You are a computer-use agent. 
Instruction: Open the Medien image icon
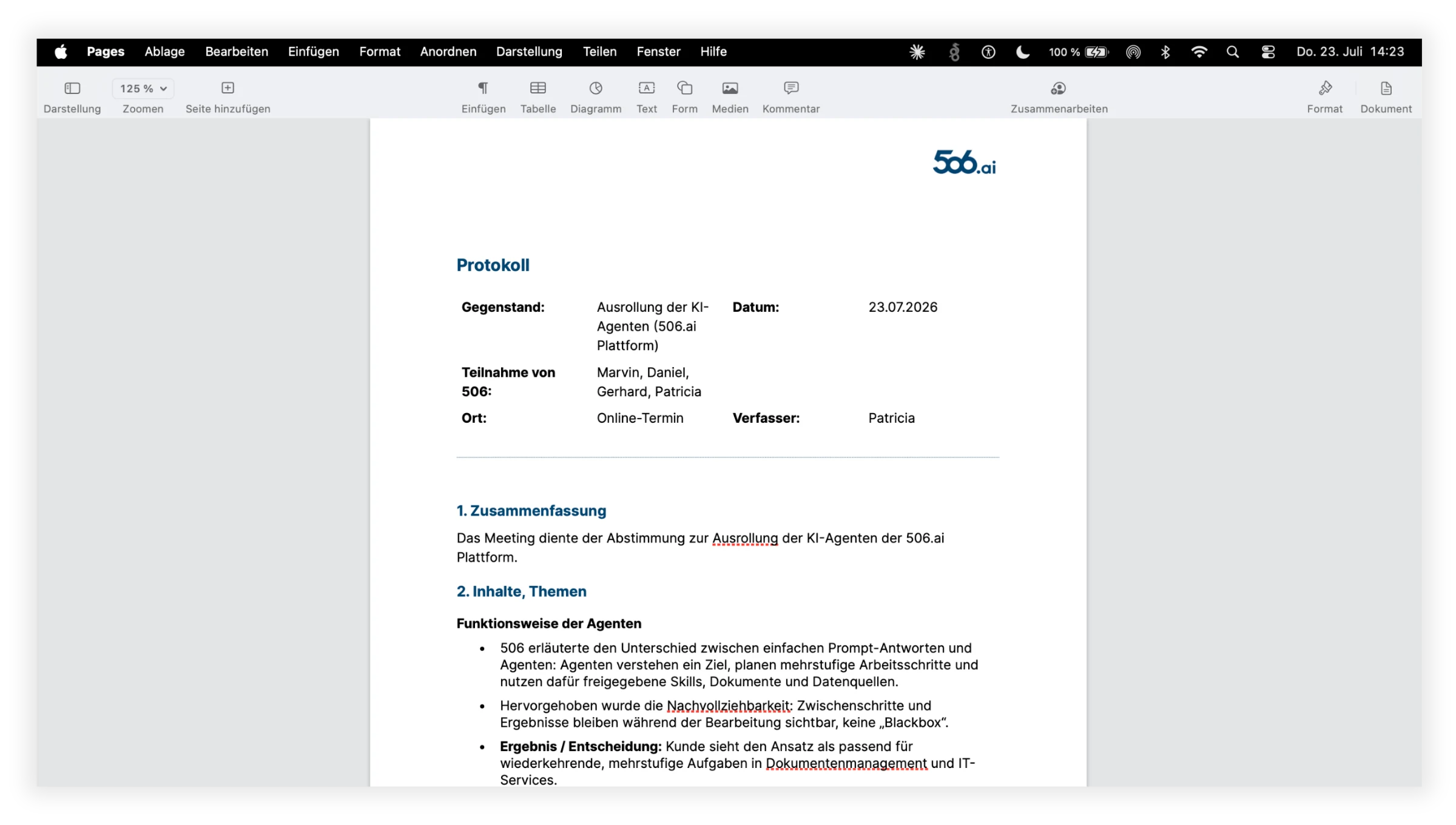coord(730,89)
